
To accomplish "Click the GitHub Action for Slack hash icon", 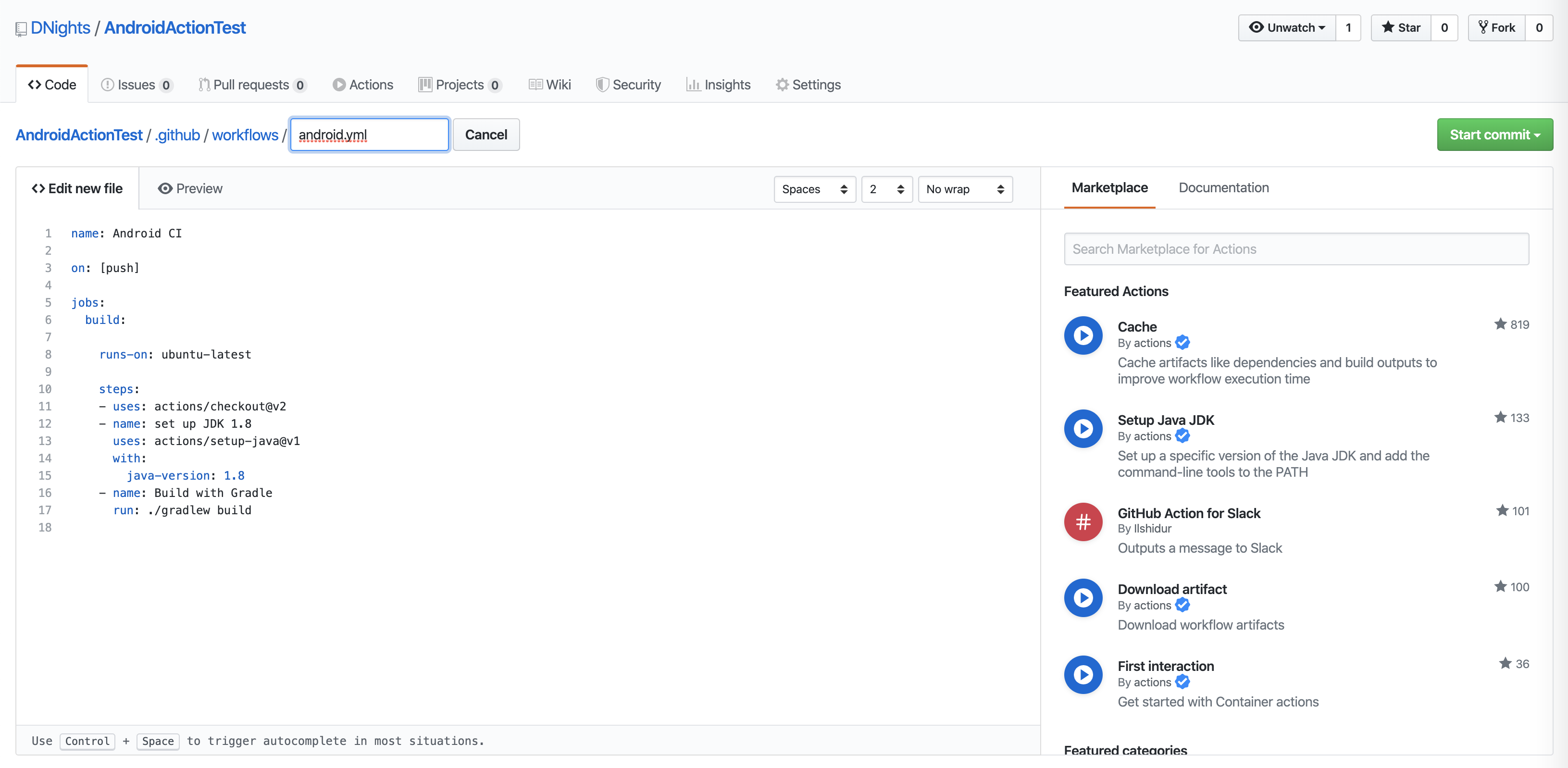I will point(1083,522).
